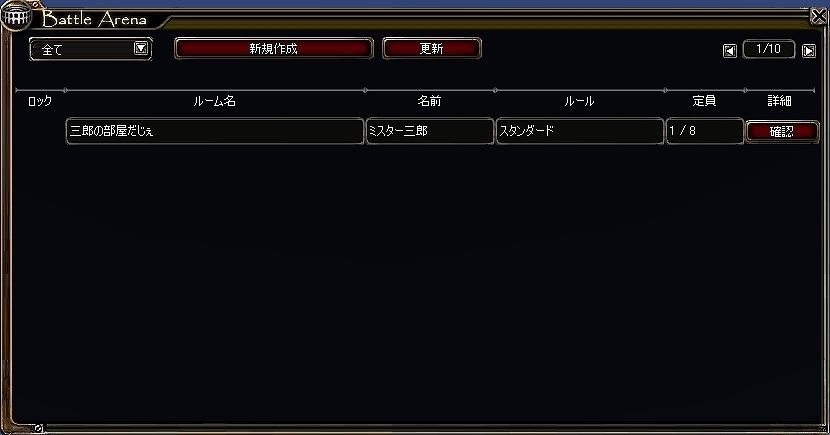The height and width of the screenshot is (435, 830).
Task: Refresh the room list with 更新
Action: pos(431,49)
